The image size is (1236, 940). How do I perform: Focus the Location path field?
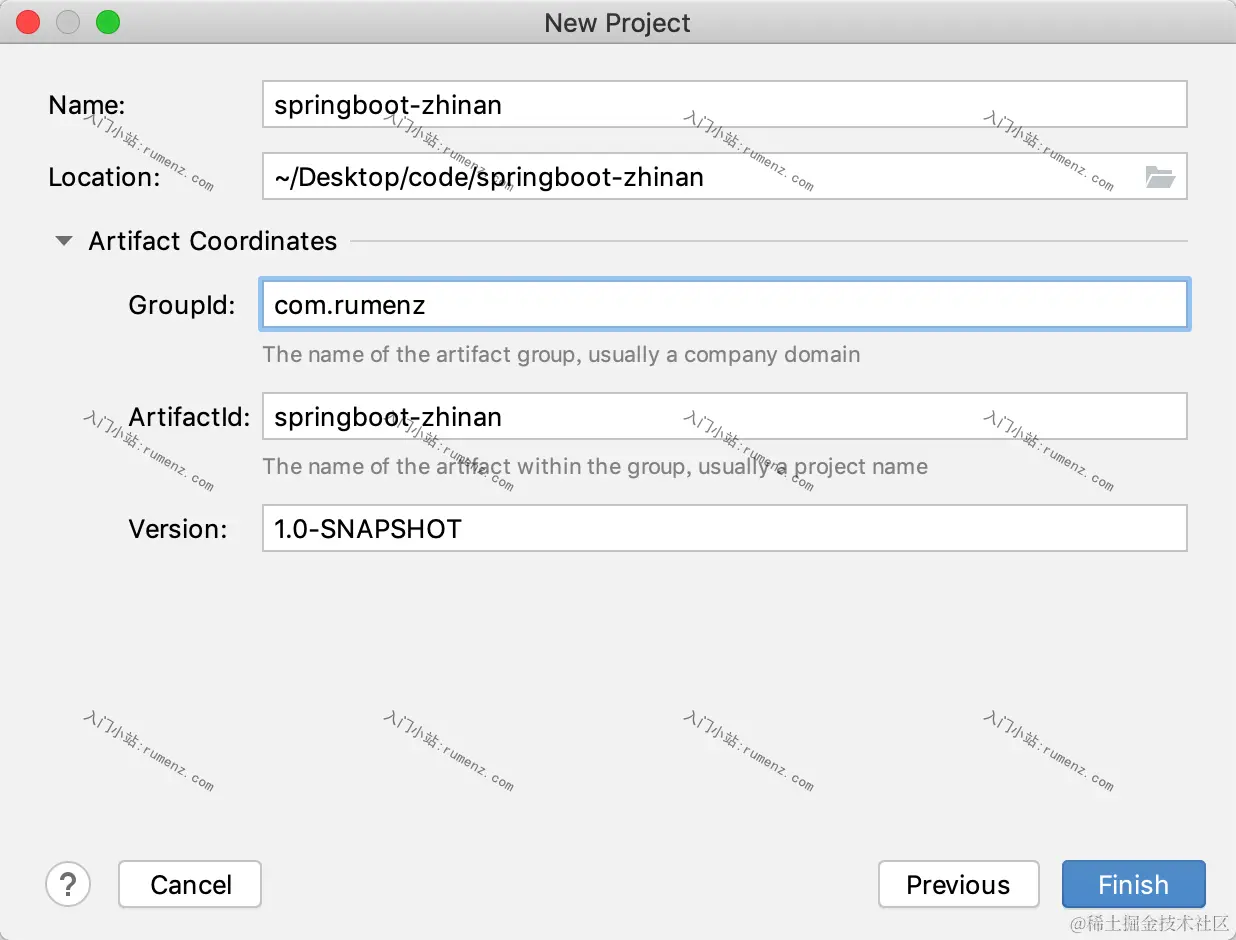[724, 177]
